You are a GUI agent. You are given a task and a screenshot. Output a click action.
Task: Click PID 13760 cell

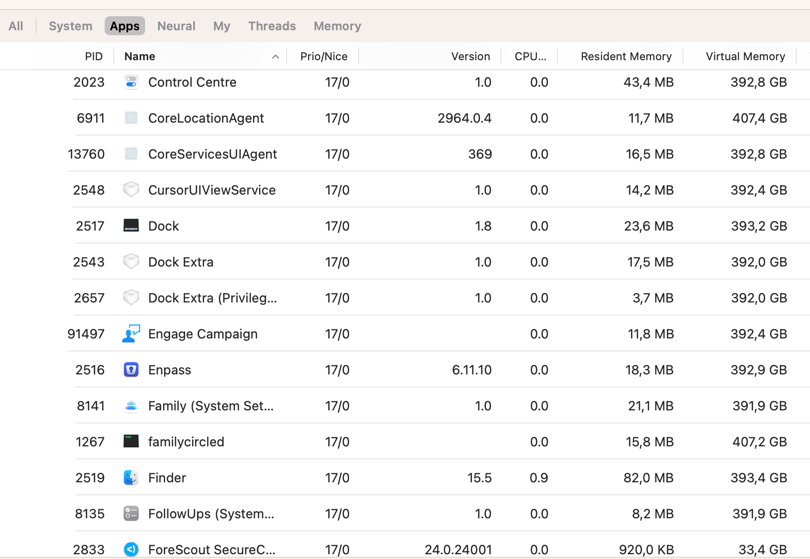coord(86,154)
